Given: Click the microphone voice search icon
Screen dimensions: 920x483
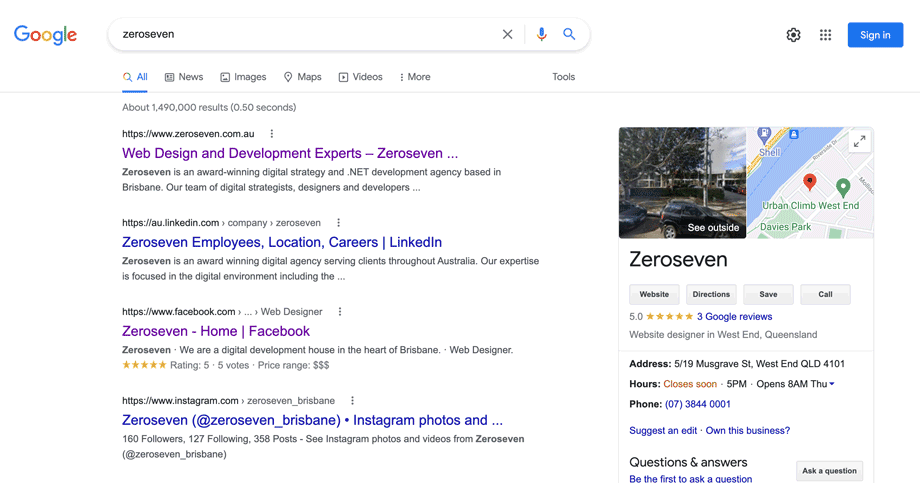Looking at the screenshot, I should click(x=541, y=34).
